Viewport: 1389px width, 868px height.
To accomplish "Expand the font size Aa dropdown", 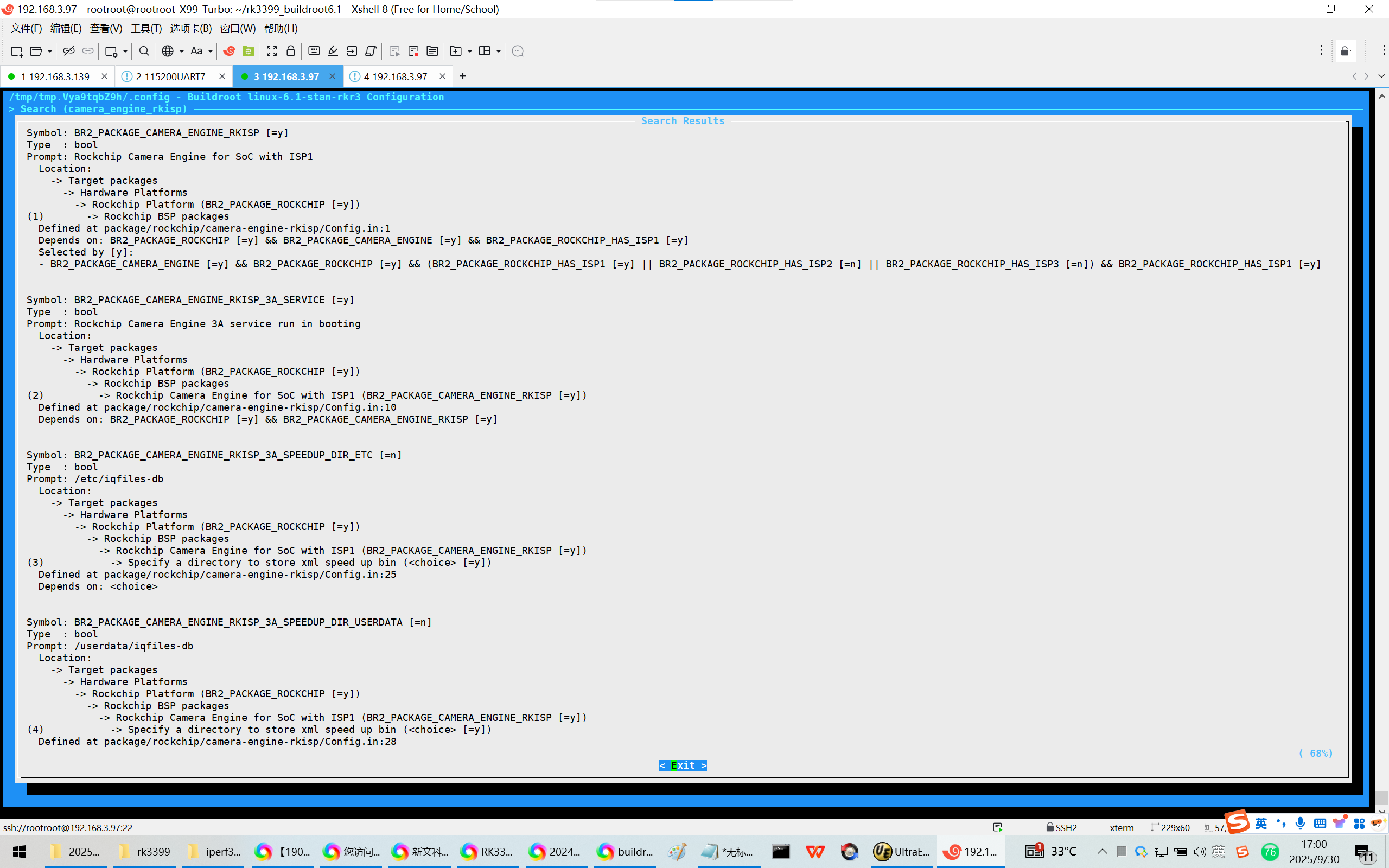I will 210,51.
